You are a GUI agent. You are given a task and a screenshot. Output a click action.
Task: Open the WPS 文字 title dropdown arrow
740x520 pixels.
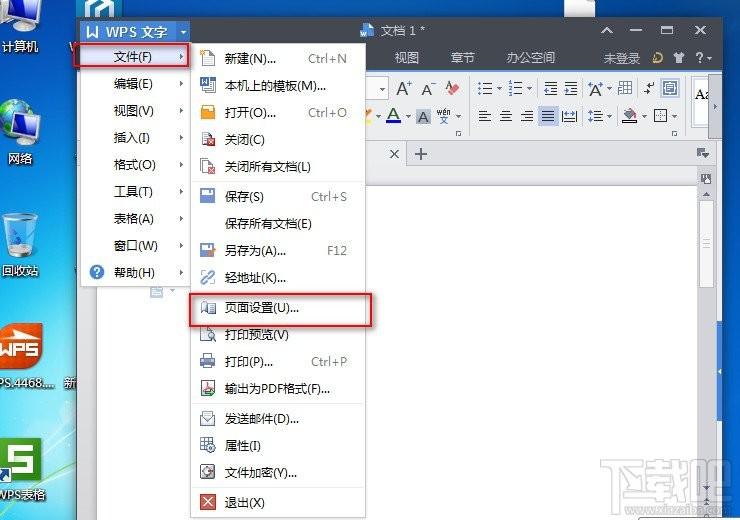tap(183, 32)
